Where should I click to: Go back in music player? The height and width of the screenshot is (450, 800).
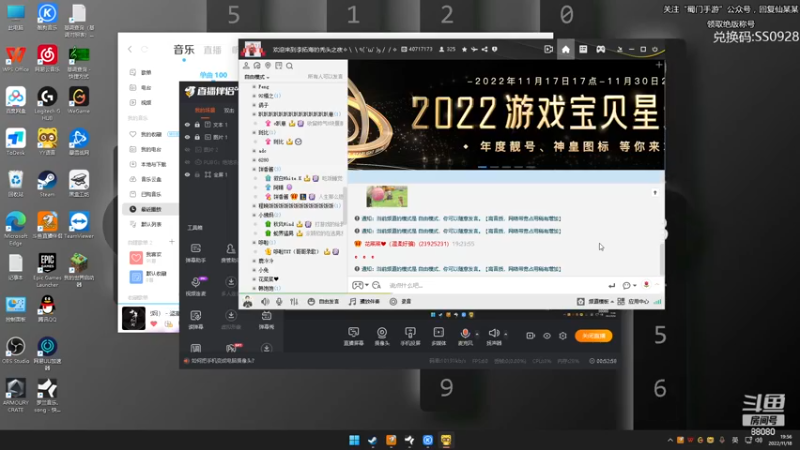pyautogui.click(x=130, y=49)
